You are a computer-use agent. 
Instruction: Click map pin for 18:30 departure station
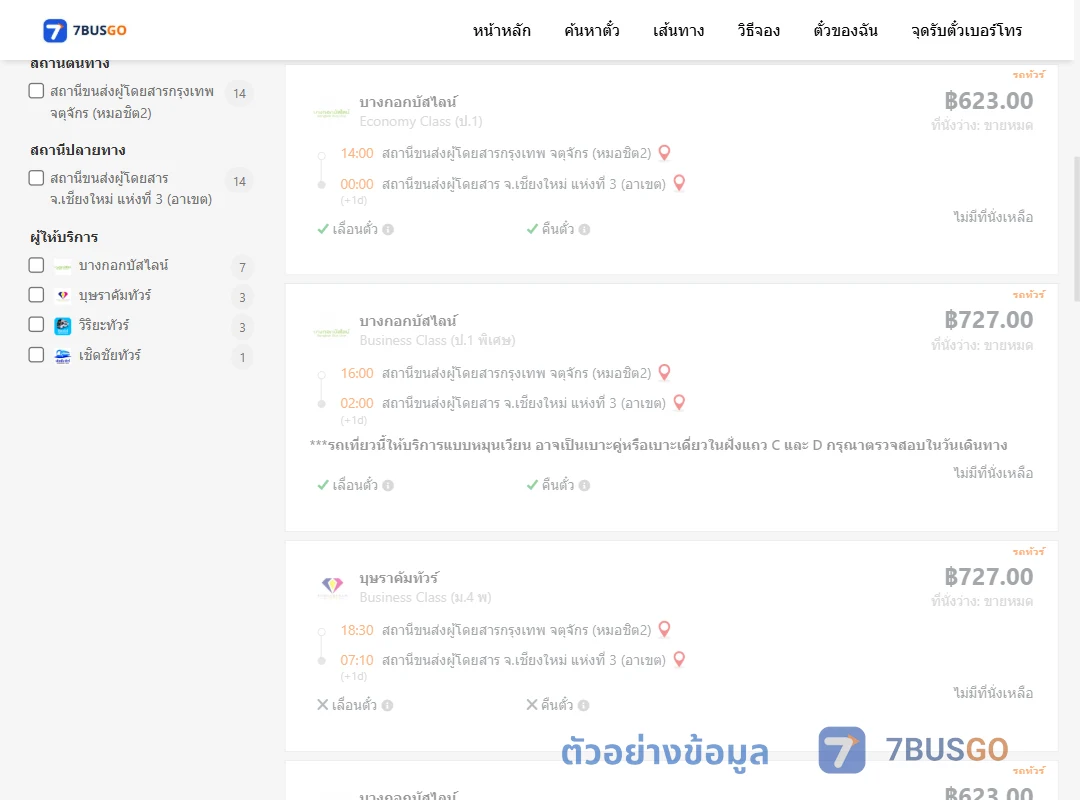tap(664, 629)
